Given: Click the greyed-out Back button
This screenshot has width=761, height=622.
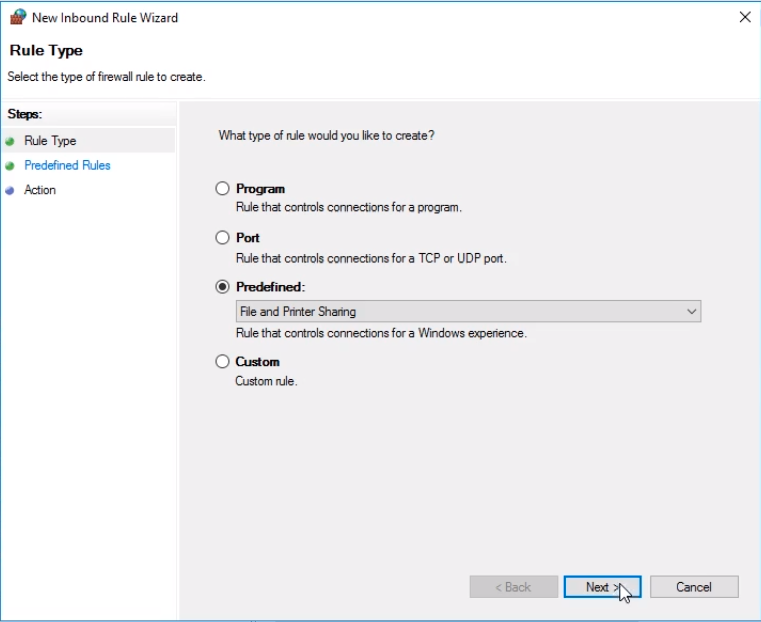Looking at the screenshot, I should [x=513, y=587].
